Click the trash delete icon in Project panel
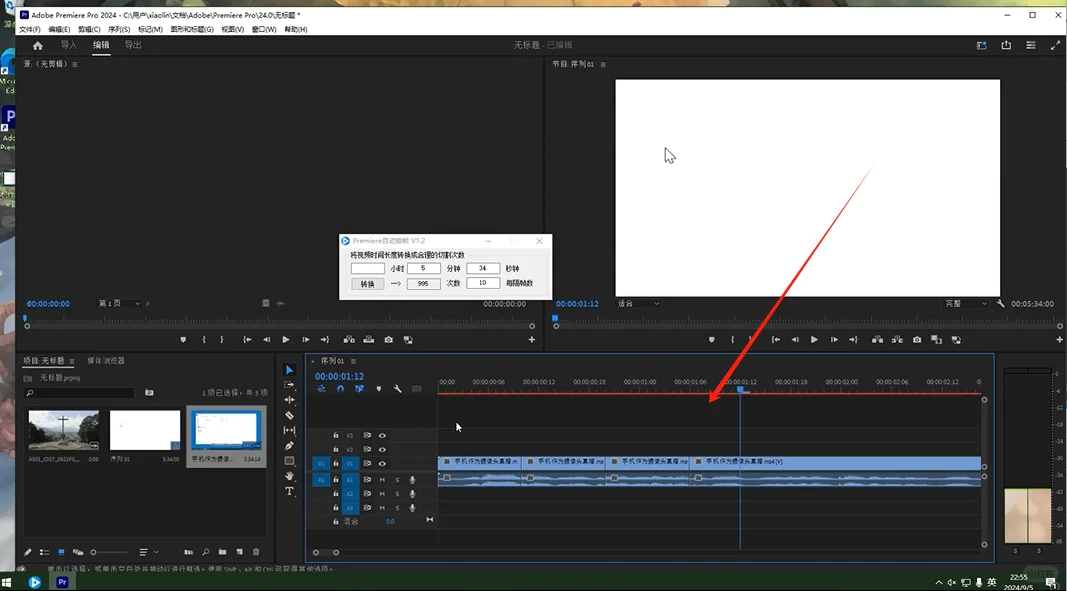The image size is (1067, 591). [x=256, y=552]
